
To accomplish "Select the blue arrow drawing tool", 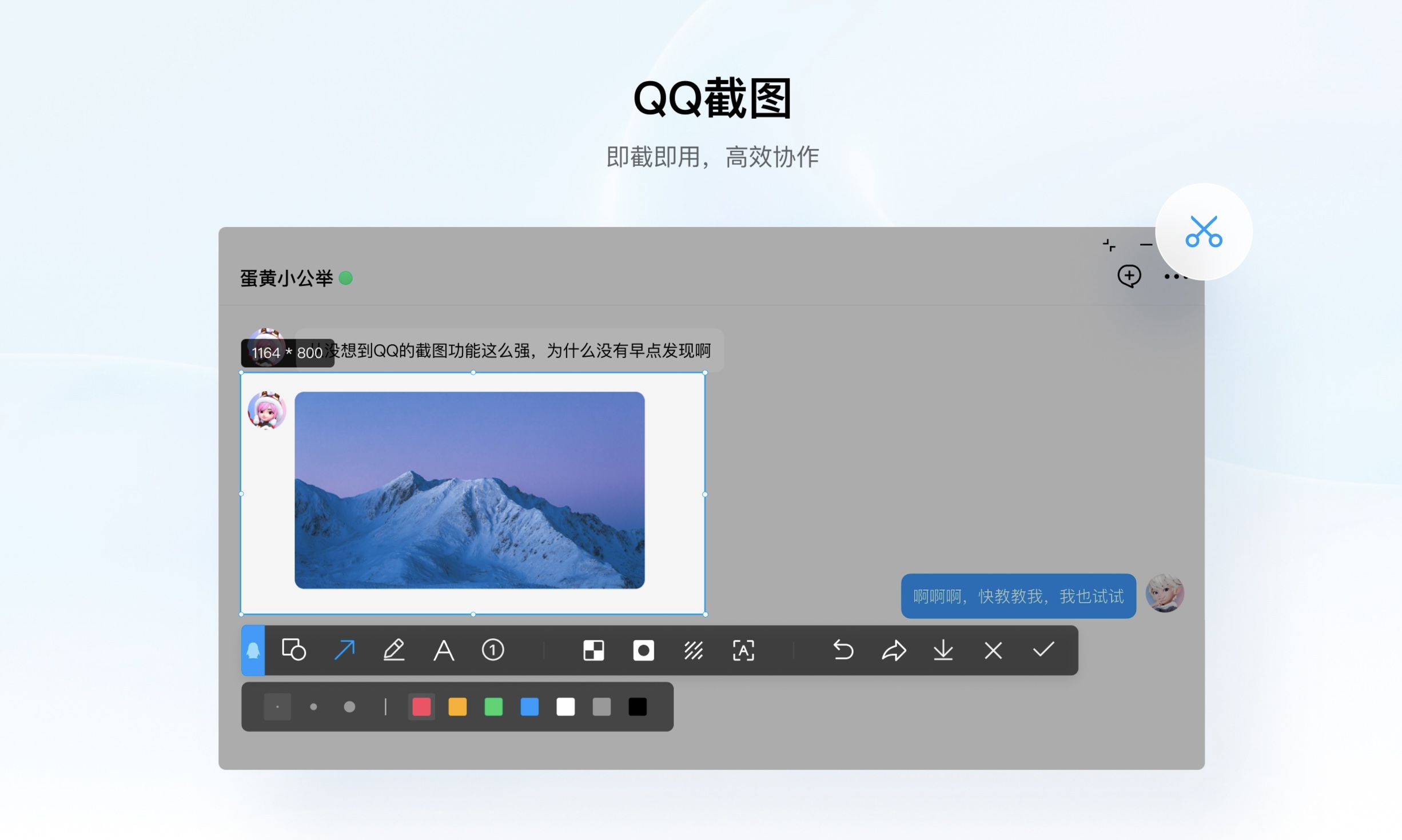I will 344,650.
